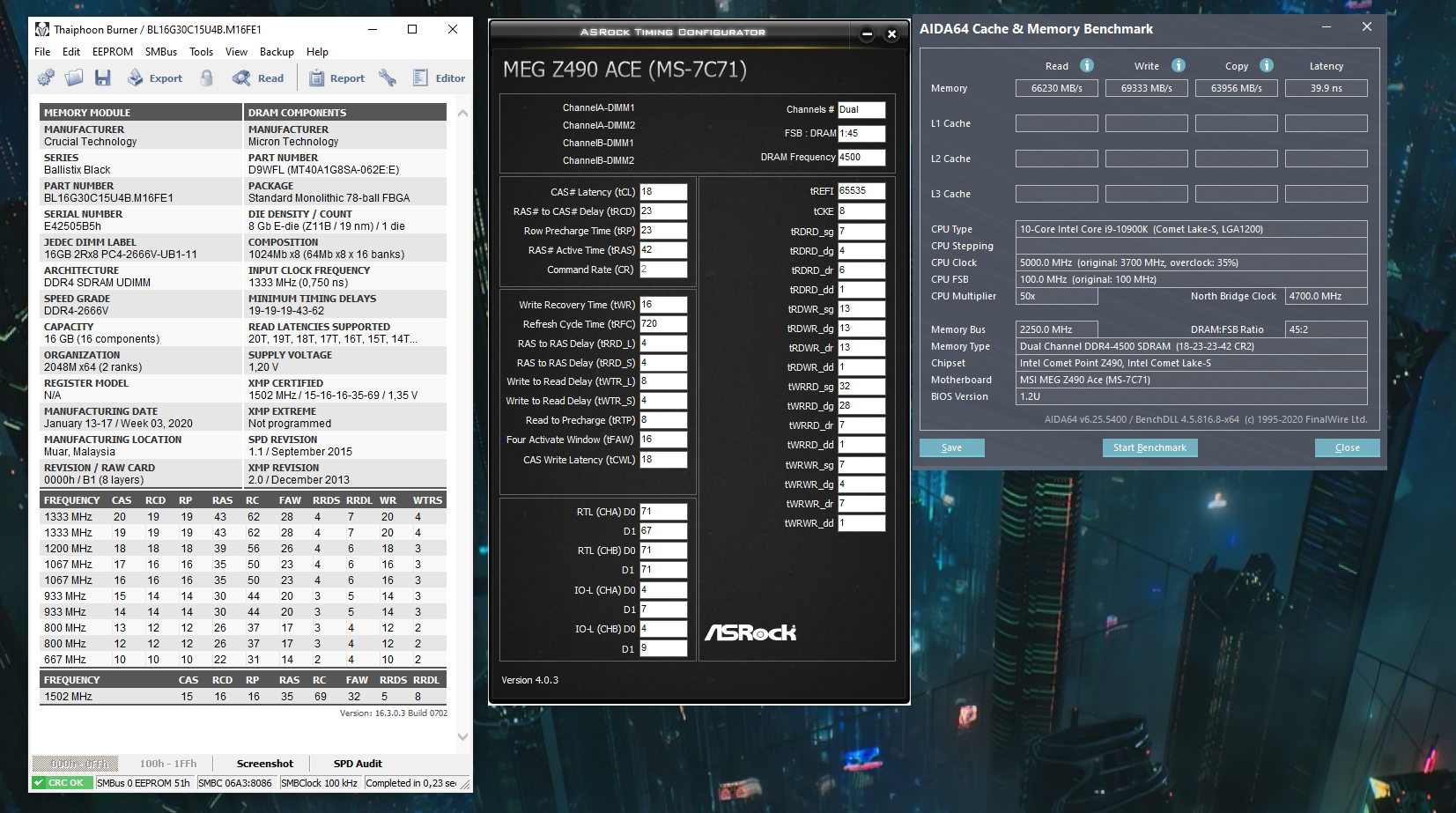This screenshot has width=1456, height=813.
Task: Click the 1502 MHz XMP frequency row
Action: (x=243, y=697)
